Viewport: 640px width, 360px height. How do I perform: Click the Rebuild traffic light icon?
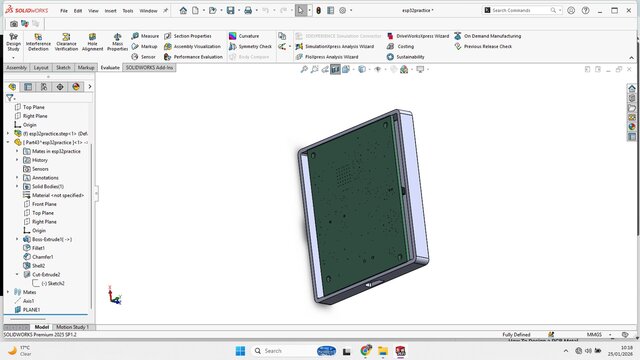point(318,11)
